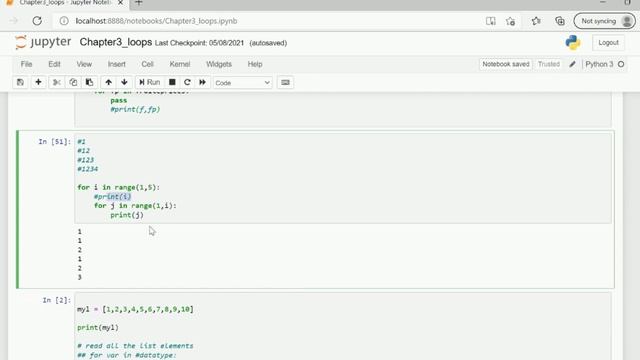The width and height of the screenshot is (640, 360).
Task: Open the Insert menu
Action: [x=117, y=64]
